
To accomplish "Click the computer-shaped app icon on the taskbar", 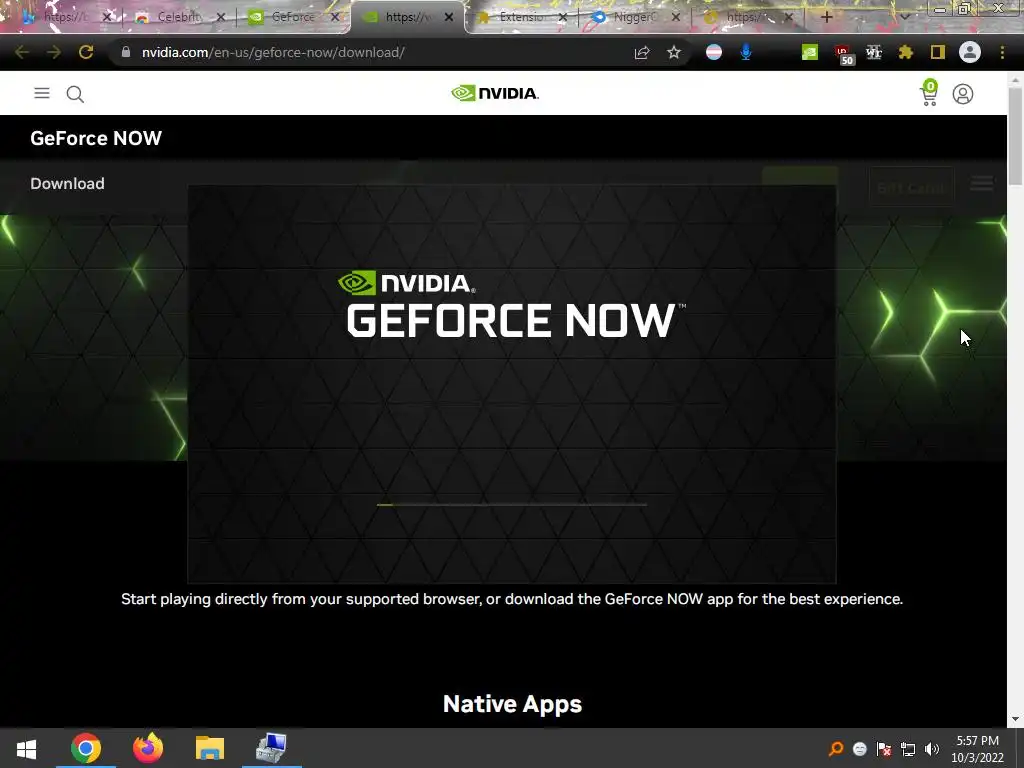I will click(271, 748).
